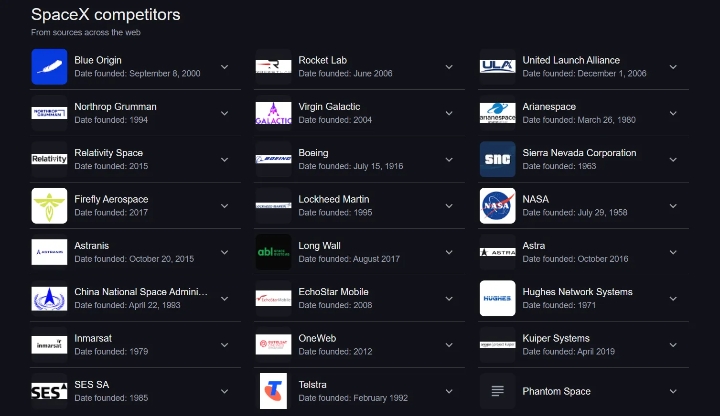Viewport: 720px width, 416px height.
Task: Expand the Boeing entry chevron
Action: 449,160
